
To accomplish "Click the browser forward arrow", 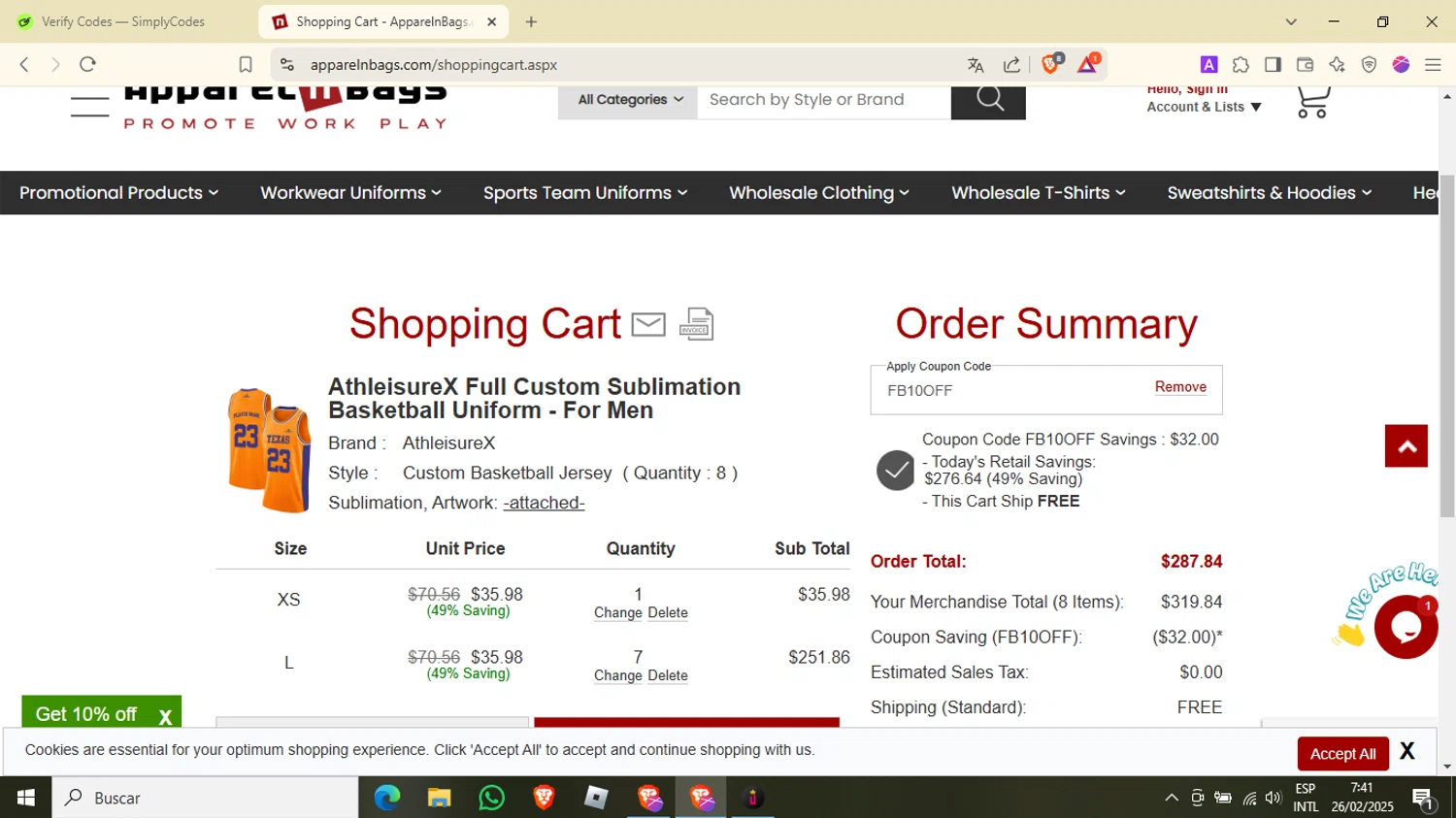I will (55, 64).
